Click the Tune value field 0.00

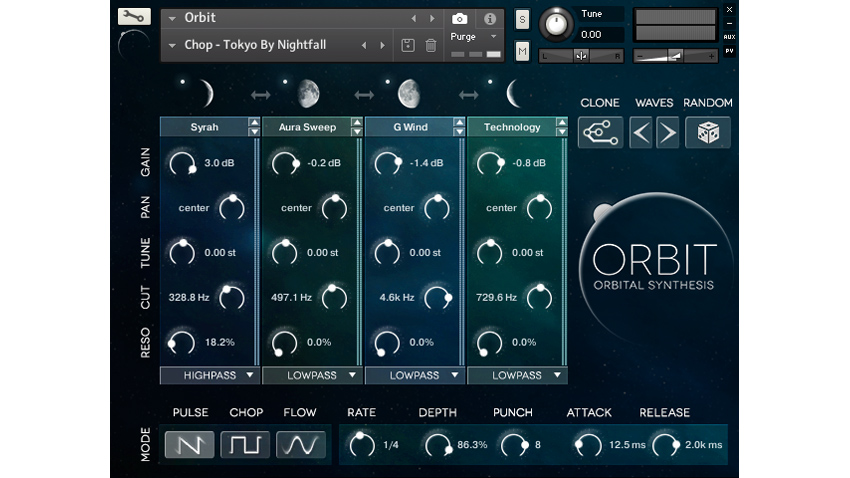pos(601,35)
